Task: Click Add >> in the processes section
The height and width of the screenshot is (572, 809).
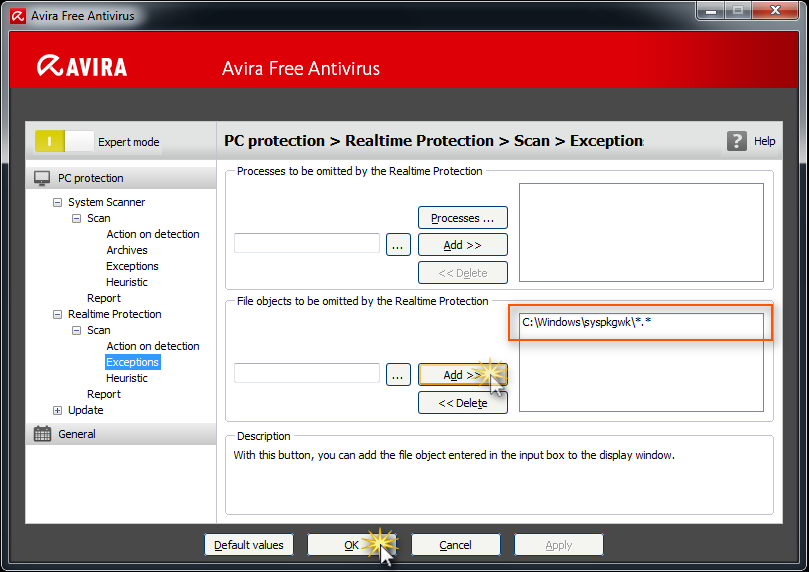Action: [x=463, y=245]
